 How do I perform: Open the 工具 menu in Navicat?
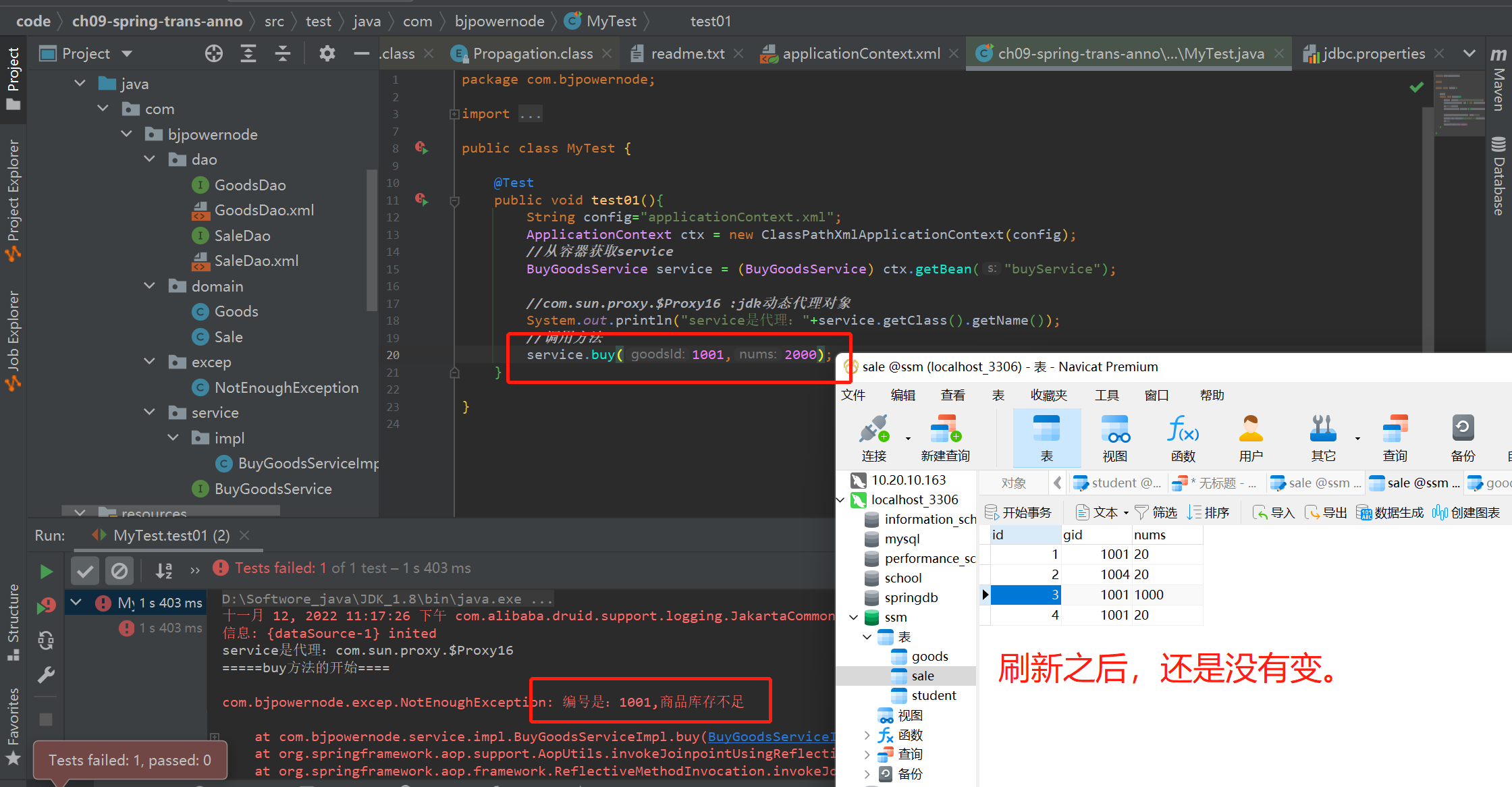tap(1106, 395)
